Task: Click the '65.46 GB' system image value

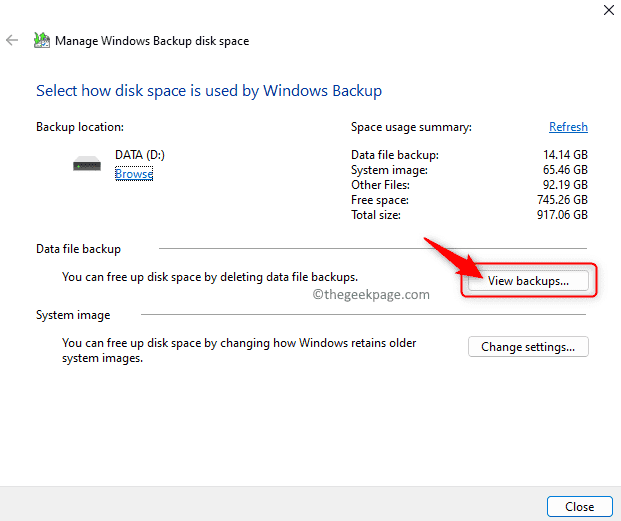Action: point(565,170)
